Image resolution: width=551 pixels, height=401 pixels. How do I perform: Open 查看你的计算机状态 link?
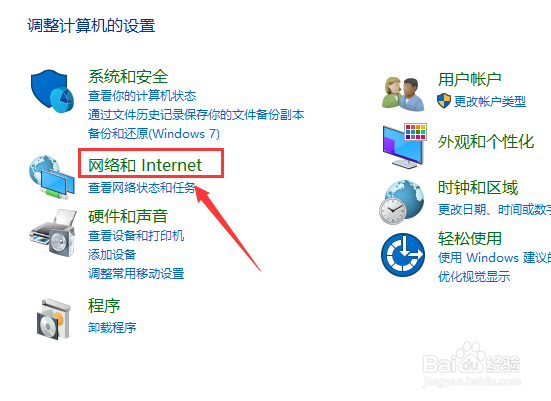tap(142, 96)
